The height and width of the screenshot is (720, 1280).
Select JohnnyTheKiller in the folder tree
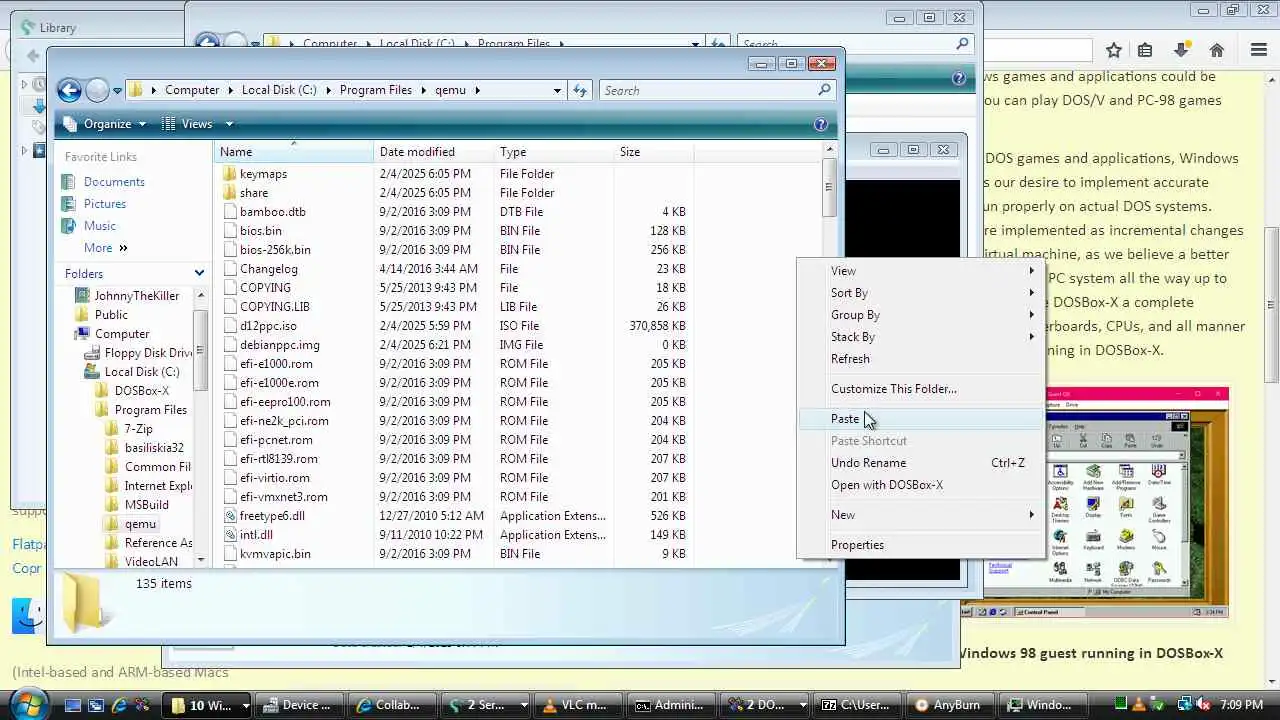[x=136, y=296]
